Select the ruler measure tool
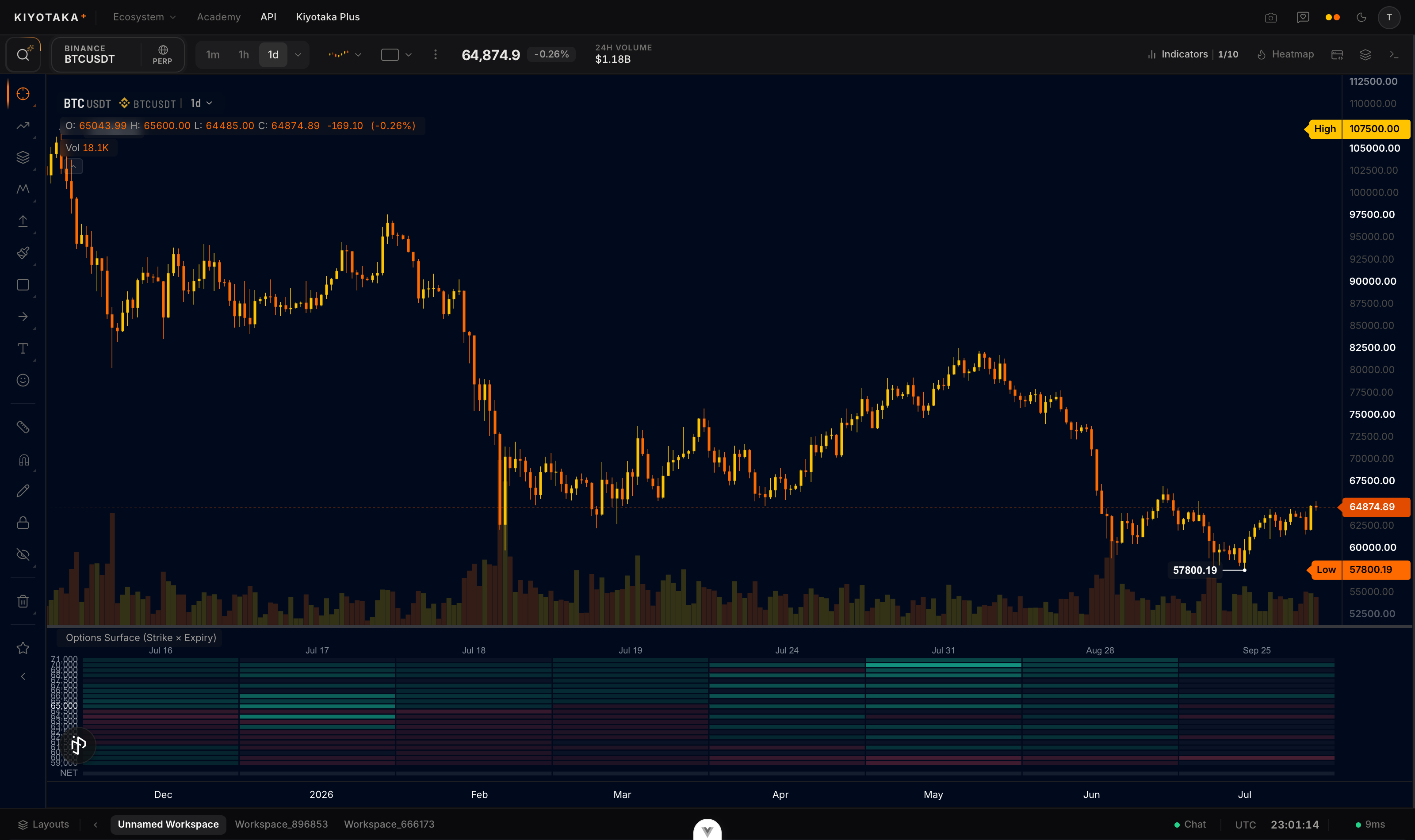 (x=23, y=428)
